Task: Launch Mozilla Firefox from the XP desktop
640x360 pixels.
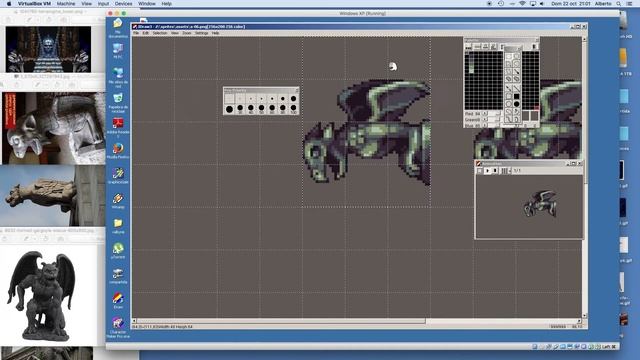Action: tap(118, 151)
